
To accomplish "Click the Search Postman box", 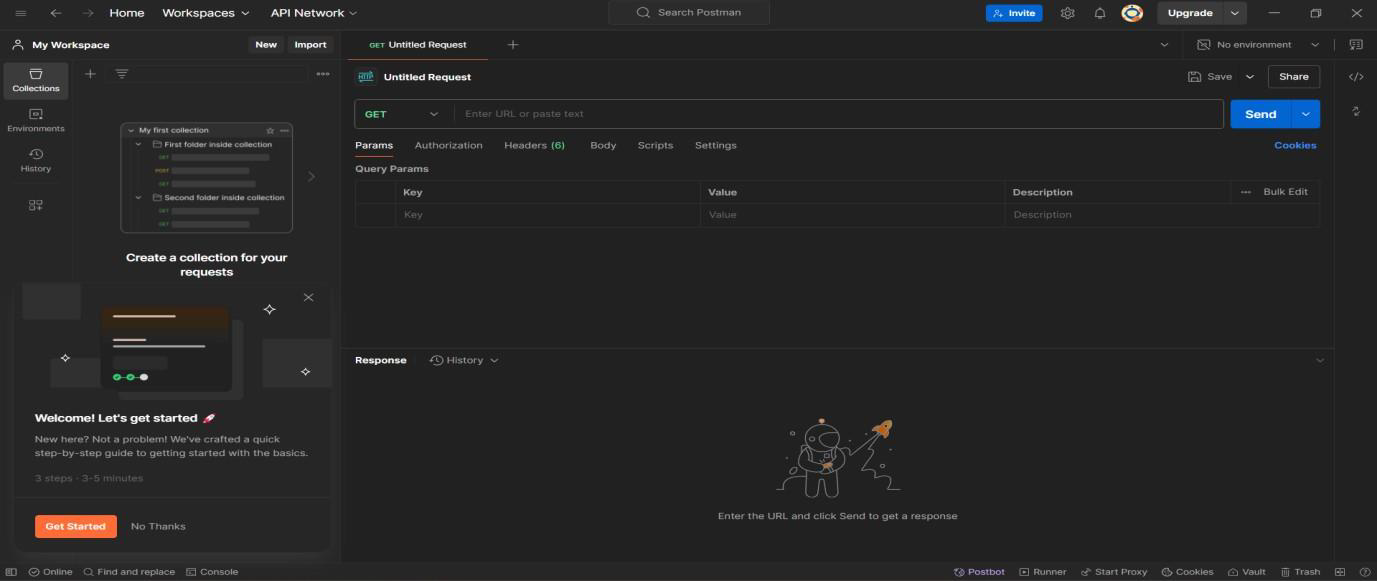I will (x=689, y=13).
